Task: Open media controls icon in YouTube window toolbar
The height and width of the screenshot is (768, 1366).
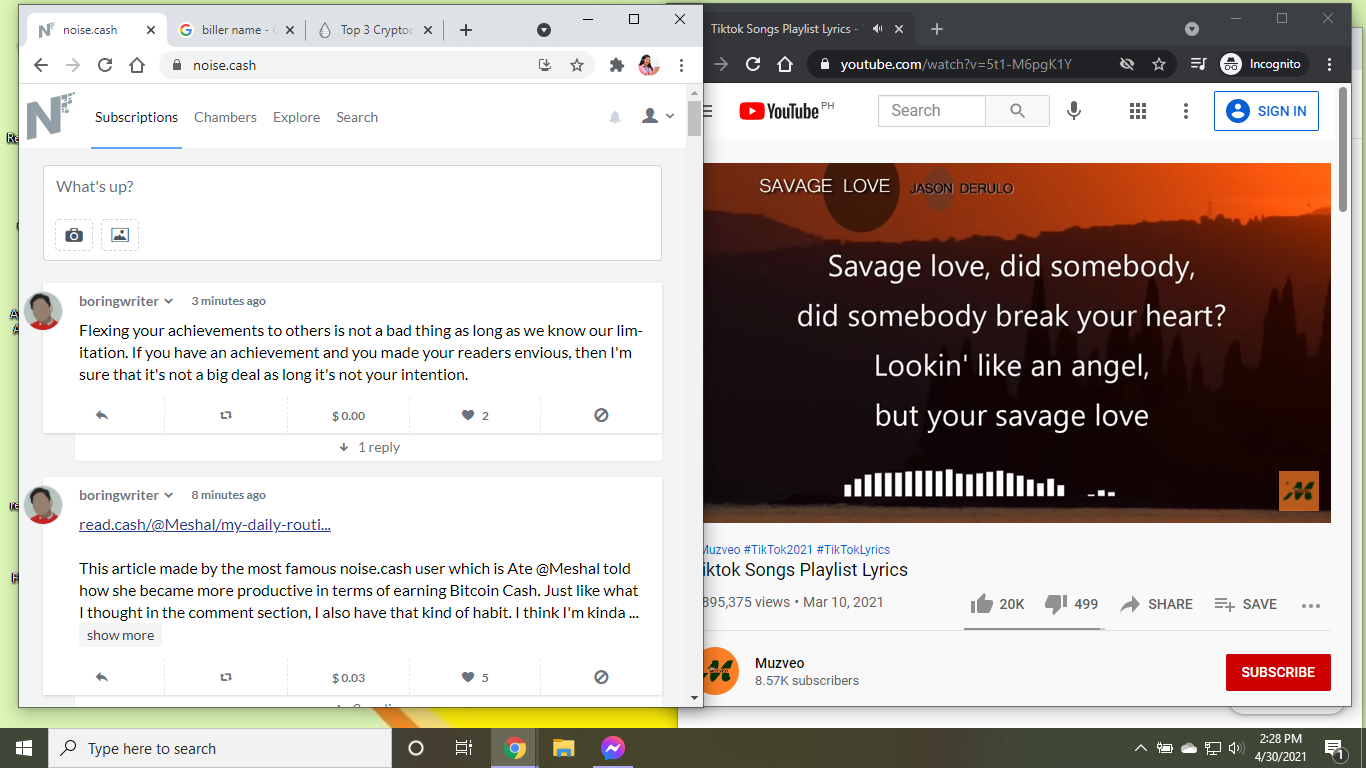Action: (1199, 64)
